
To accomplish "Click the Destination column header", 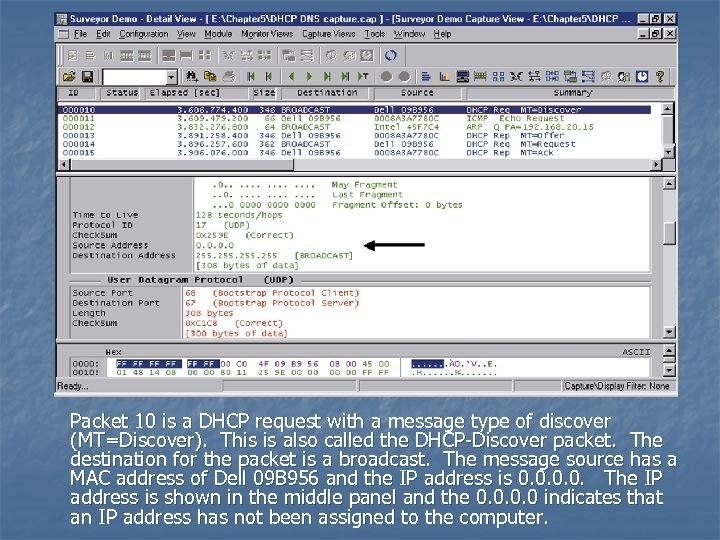I will pyautogui.click(x=326, y=93).
